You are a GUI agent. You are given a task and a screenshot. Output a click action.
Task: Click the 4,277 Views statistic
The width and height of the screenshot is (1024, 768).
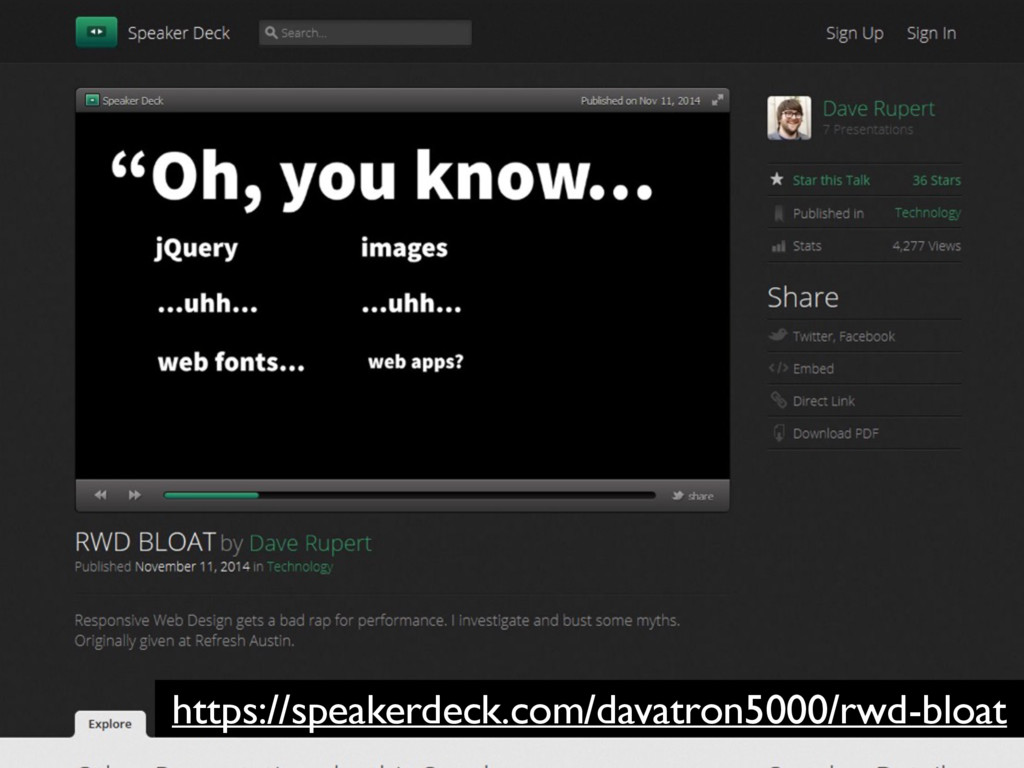(926, 246)
